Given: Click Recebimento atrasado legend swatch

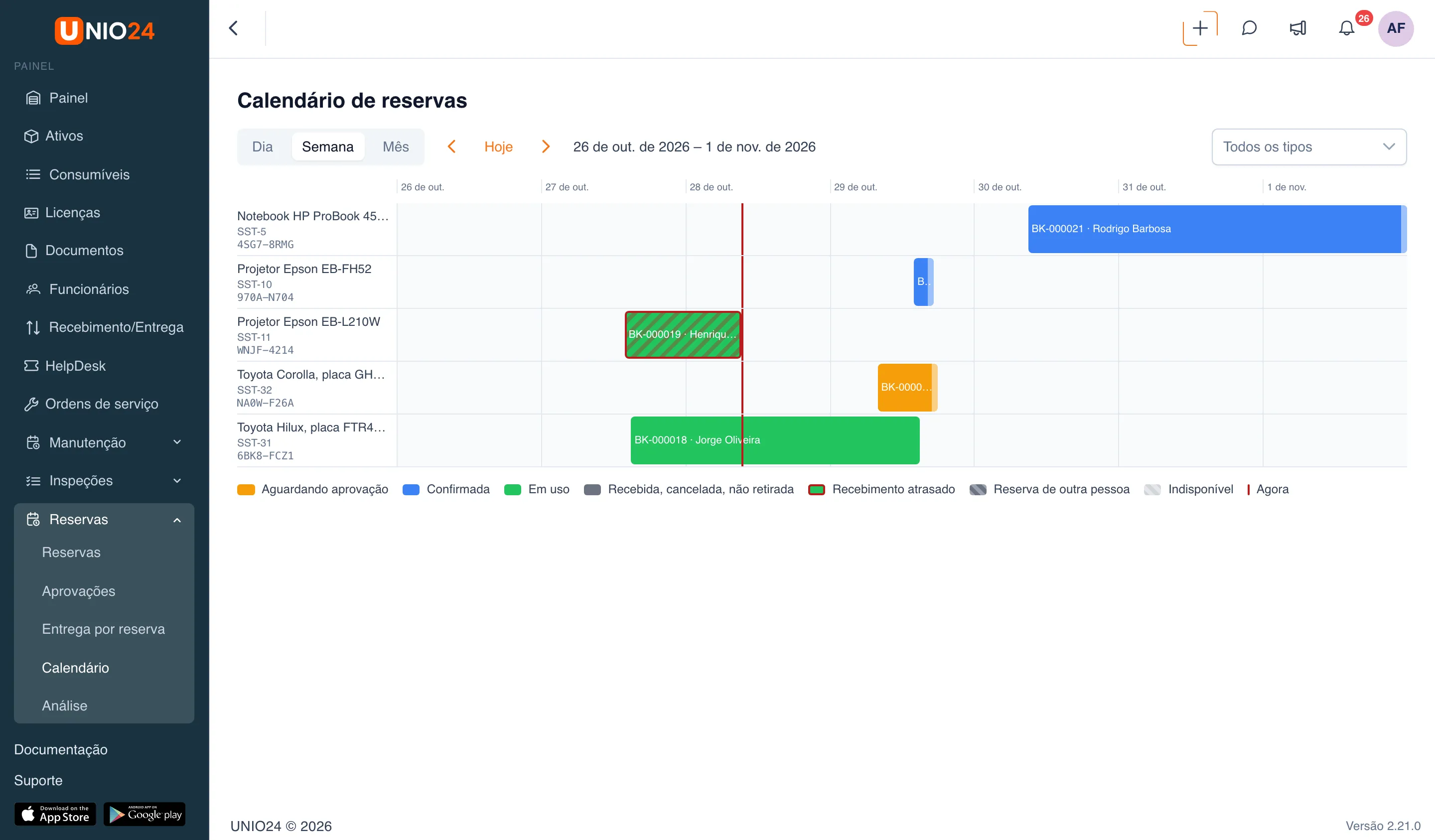Looking at the screenshot, I should coord(817,490).
